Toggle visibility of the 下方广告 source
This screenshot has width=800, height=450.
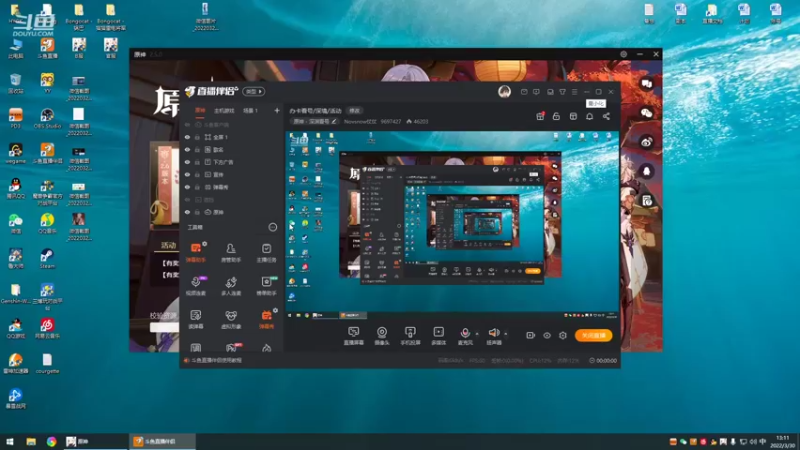pos(187,162)
